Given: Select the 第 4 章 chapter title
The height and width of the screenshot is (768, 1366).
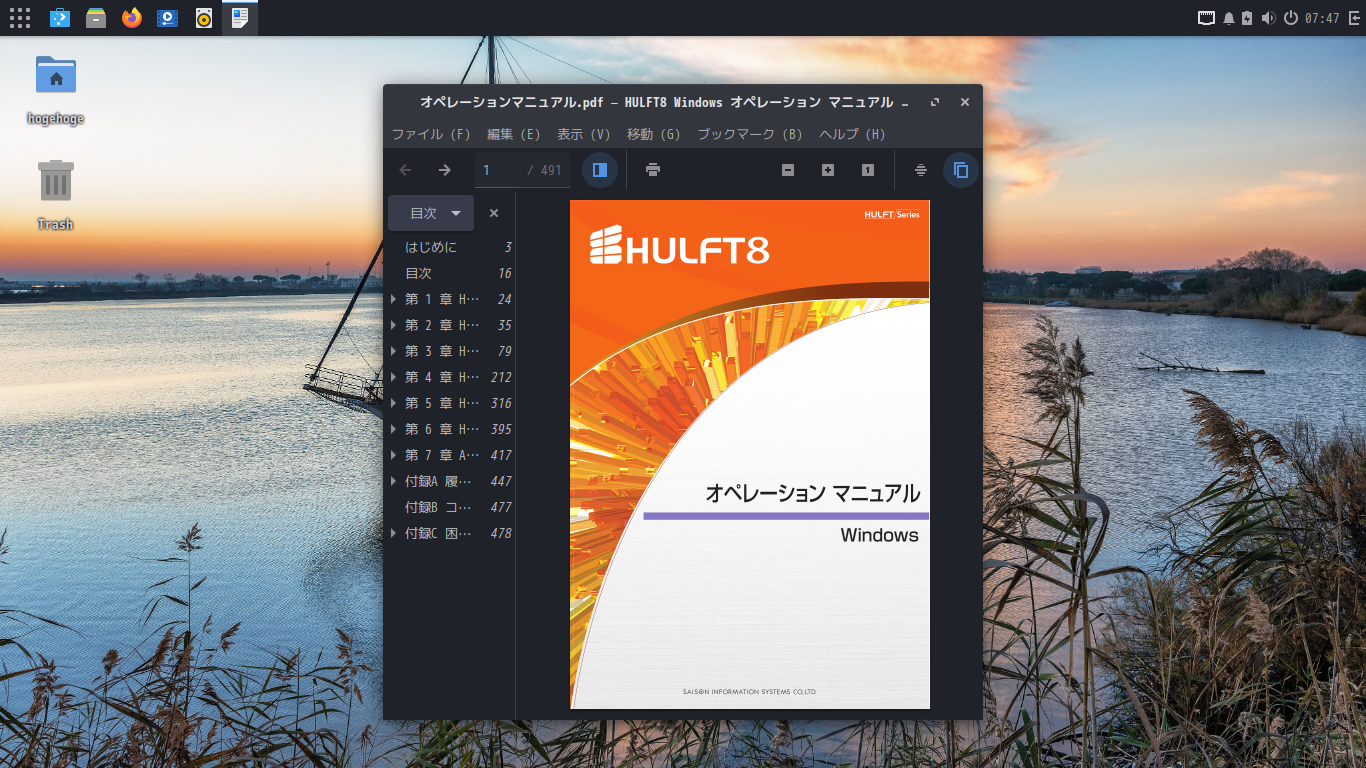Looking at the screenshot, I should [442, 377].
